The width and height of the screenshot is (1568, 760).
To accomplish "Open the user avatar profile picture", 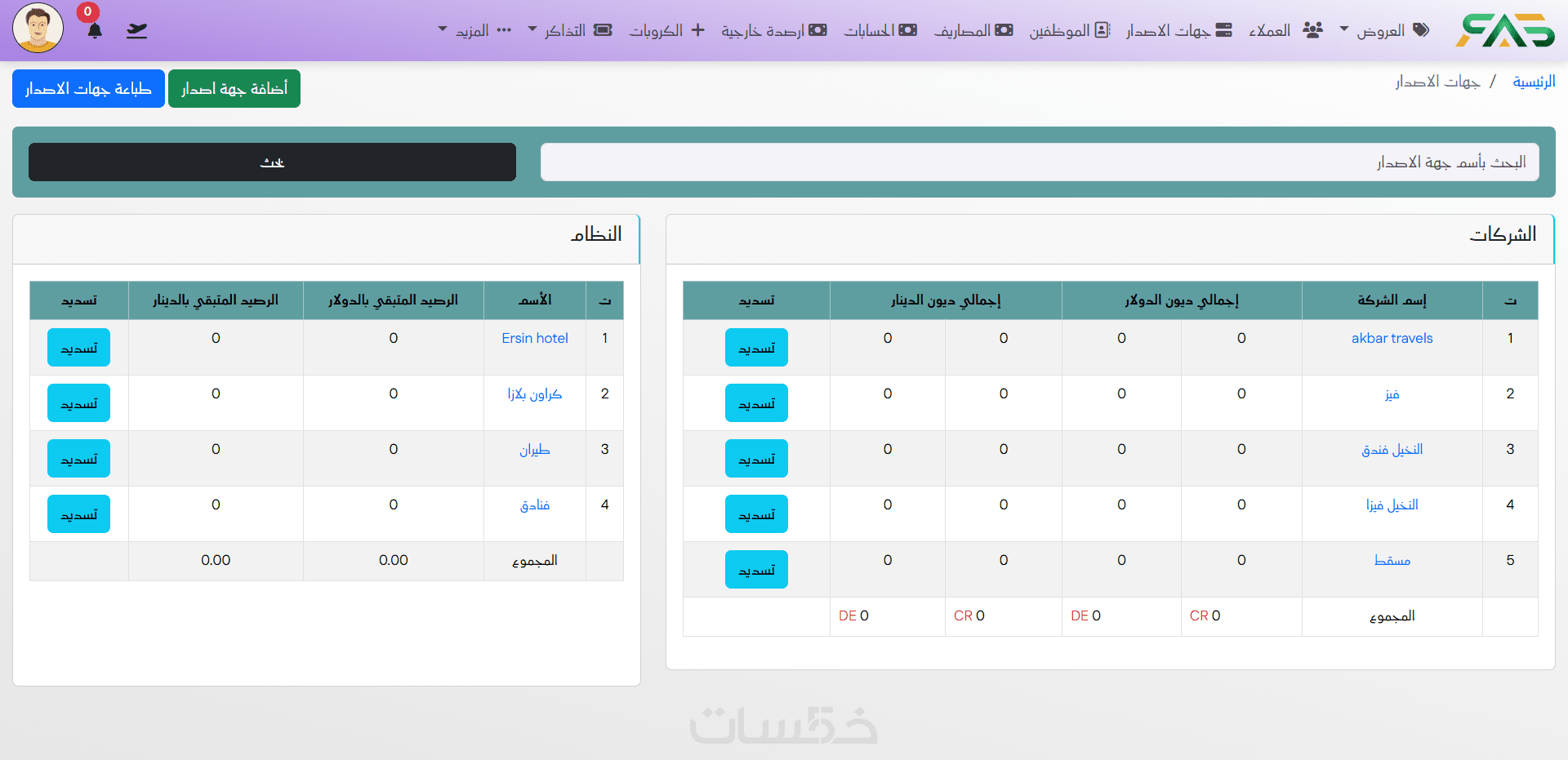I will (38, 28).
